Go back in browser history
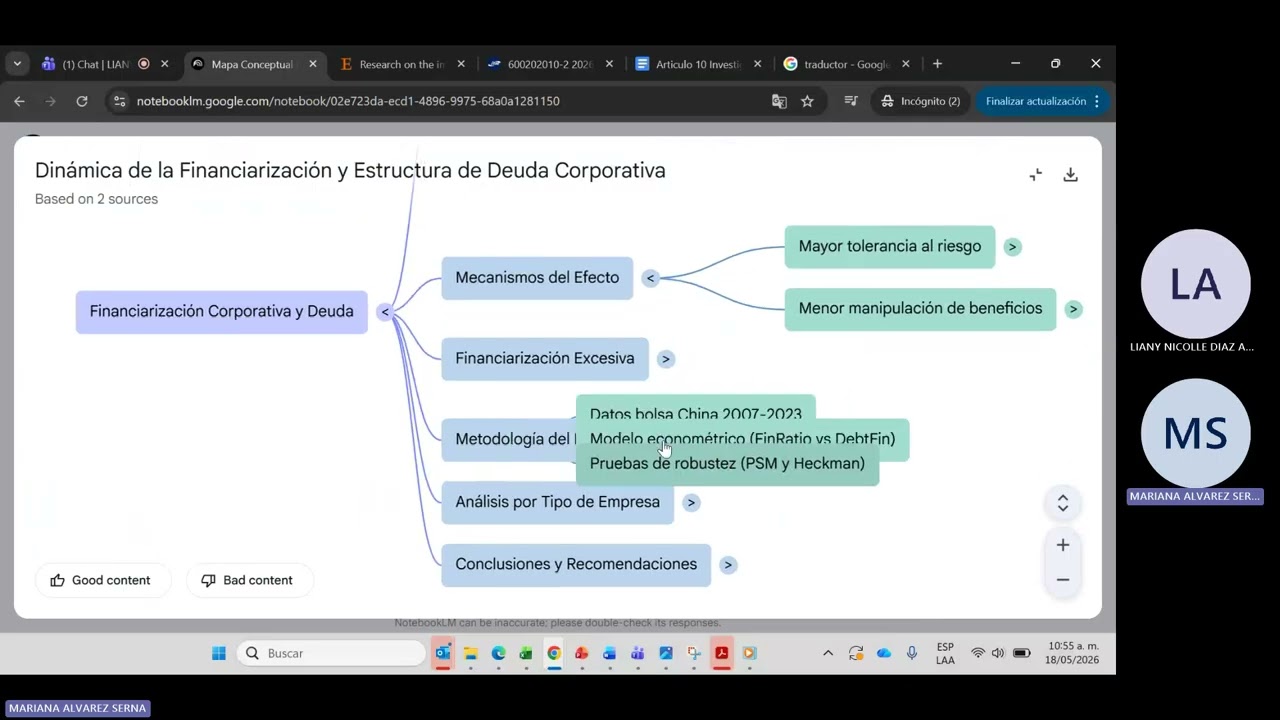 point(19,101)
